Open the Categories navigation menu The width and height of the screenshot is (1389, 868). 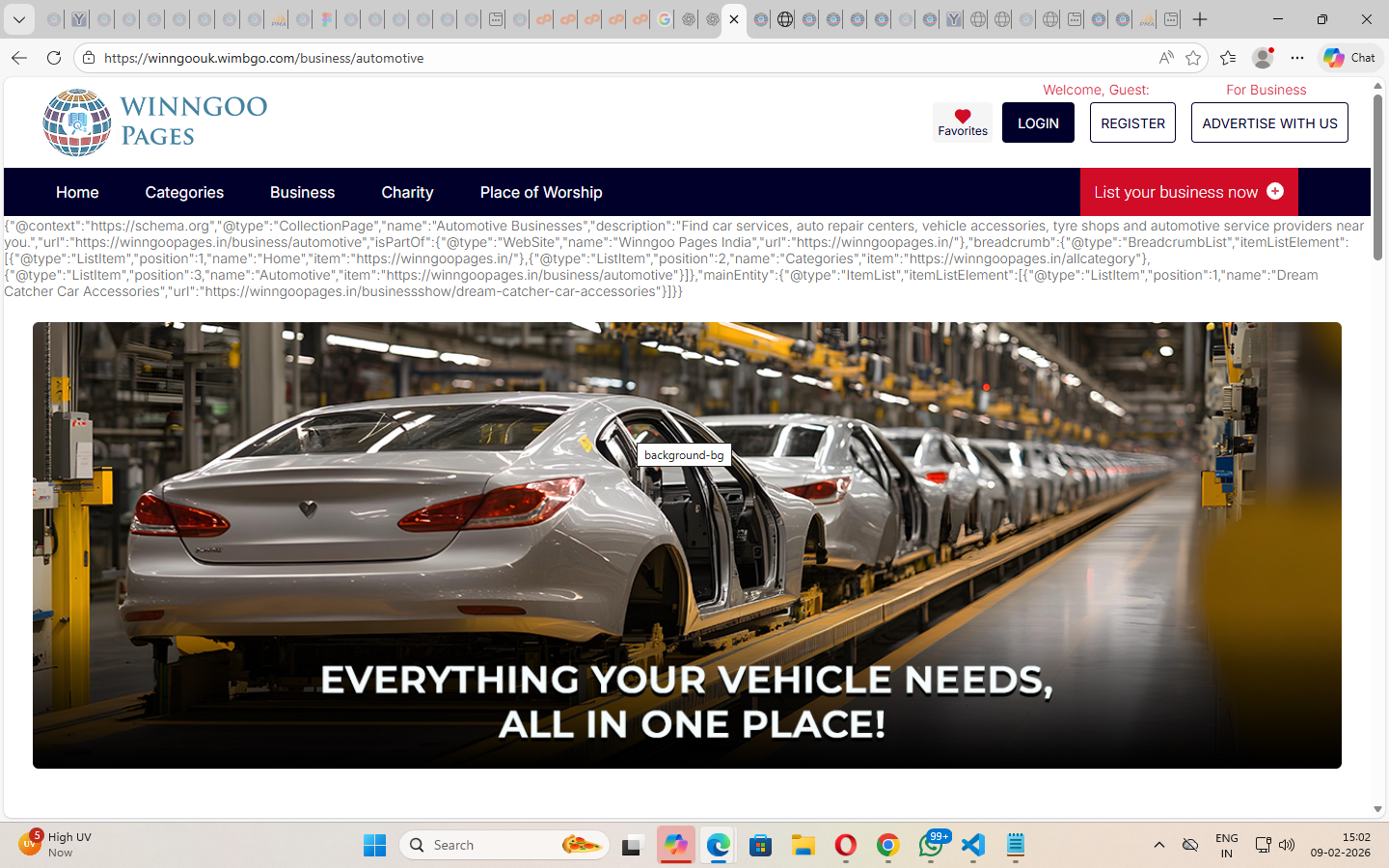[x=184, y=193]
